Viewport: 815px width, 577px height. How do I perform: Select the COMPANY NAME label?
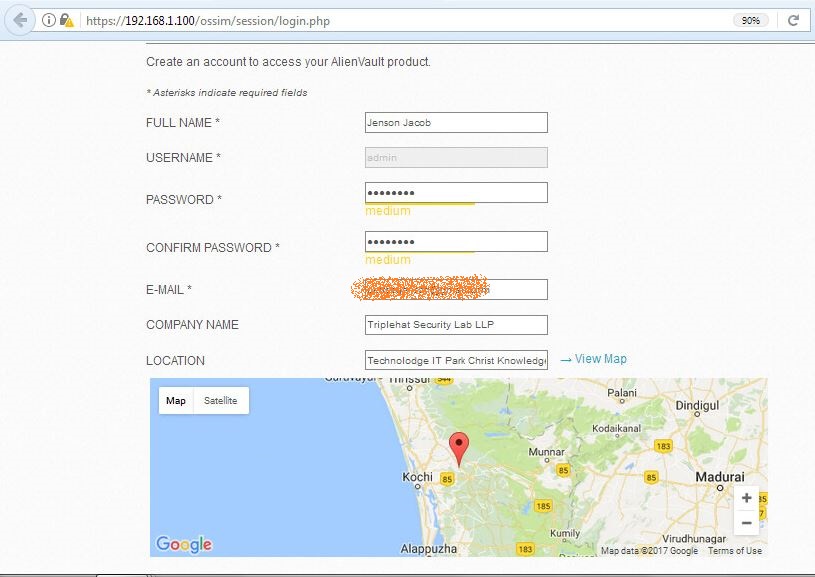coord(192,325)
